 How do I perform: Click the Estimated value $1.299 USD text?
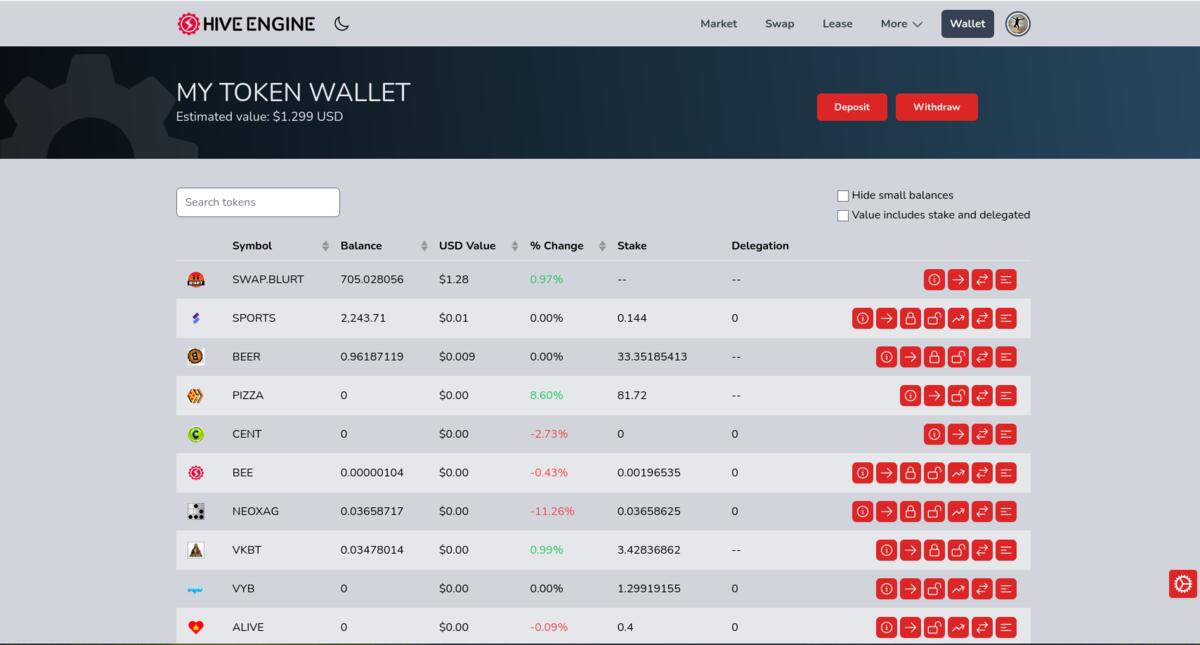pyautogui.click(x=260, y=117)
